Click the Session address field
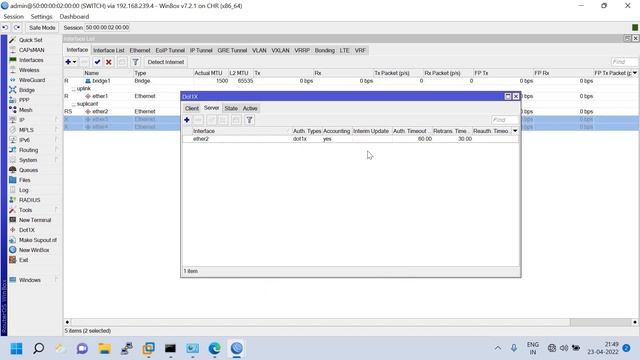The height and width of the screenshot is (360, 640). tap(107, 27)
